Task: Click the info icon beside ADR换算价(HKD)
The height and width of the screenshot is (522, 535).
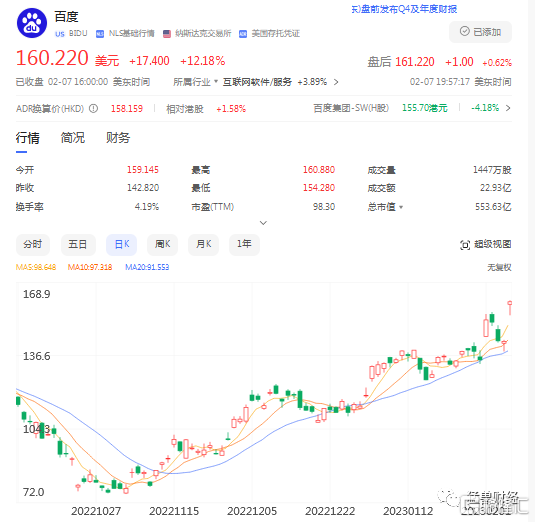Action: [x=93, y=108]
